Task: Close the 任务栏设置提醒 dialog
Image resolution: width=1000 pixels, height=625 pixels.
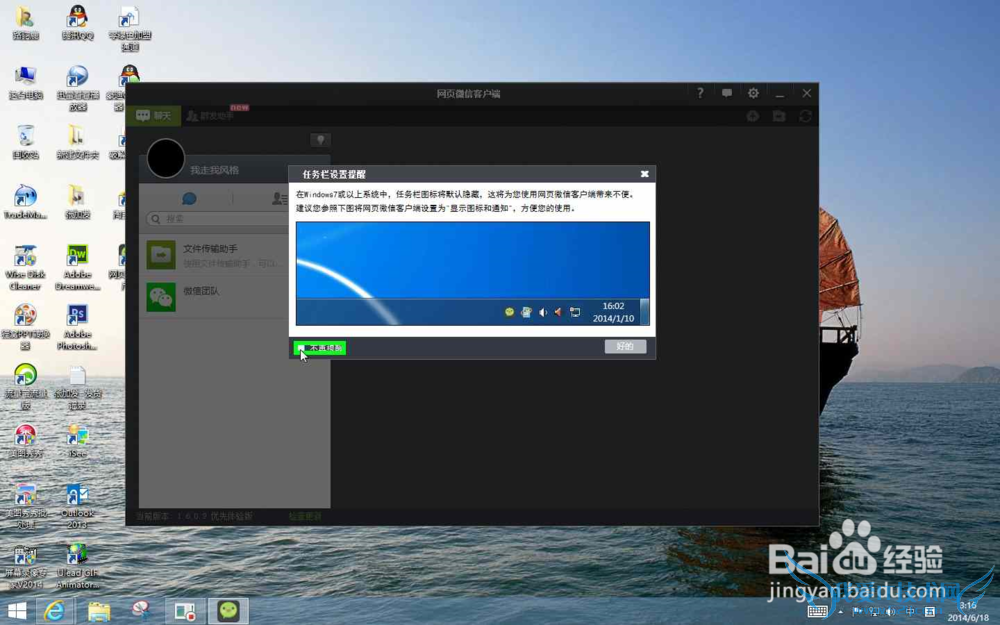Action: [x=644, y=173]
